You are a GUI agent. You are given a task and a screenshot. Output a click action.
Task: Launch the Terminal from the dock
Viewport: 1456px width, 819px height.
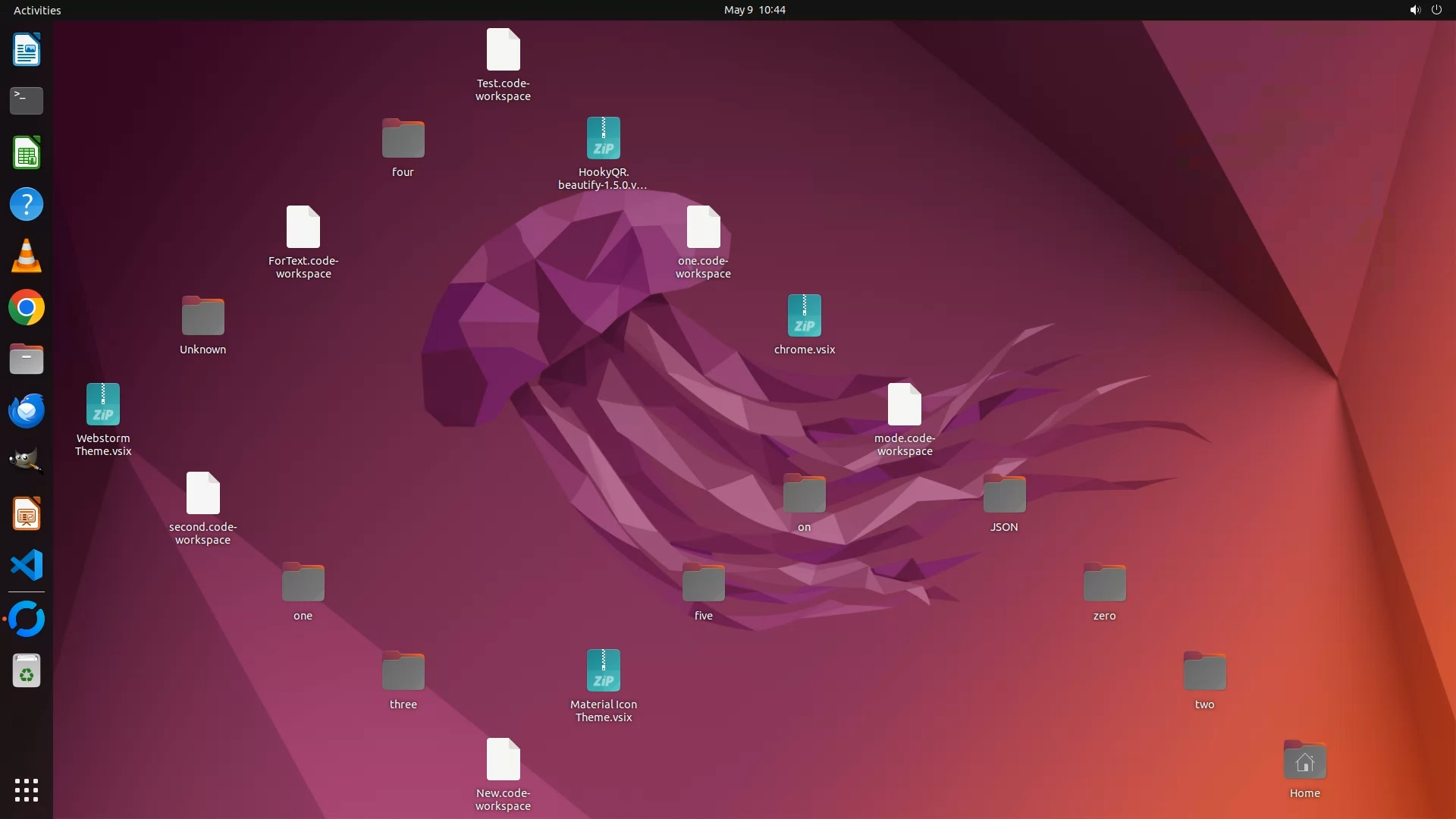27,100
